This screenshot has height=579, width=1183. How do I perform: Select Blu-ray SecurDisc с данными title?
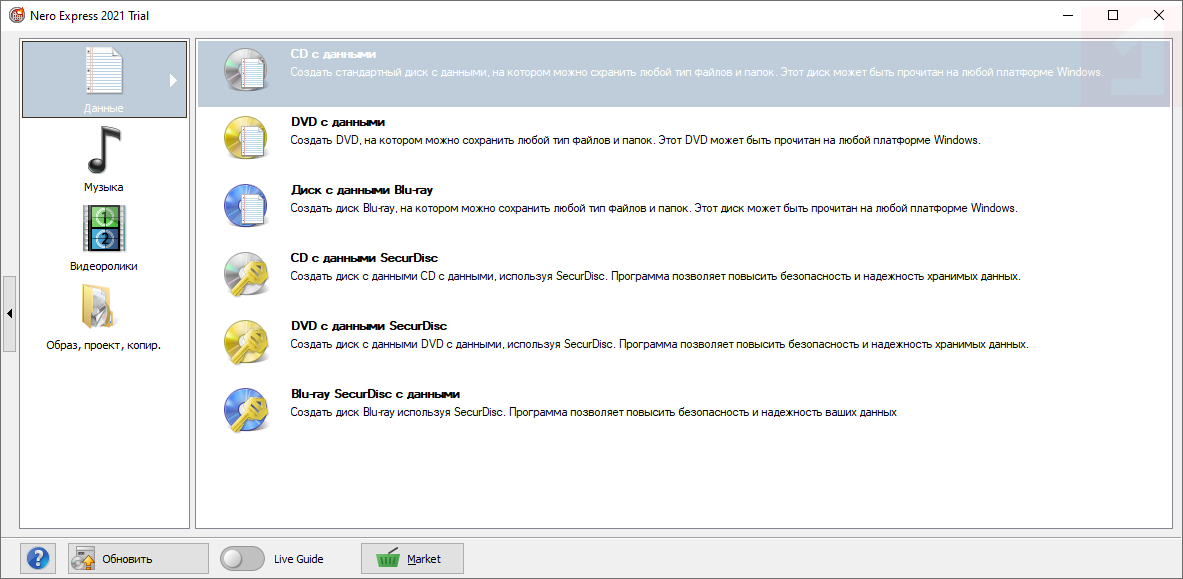click(375, 394)
